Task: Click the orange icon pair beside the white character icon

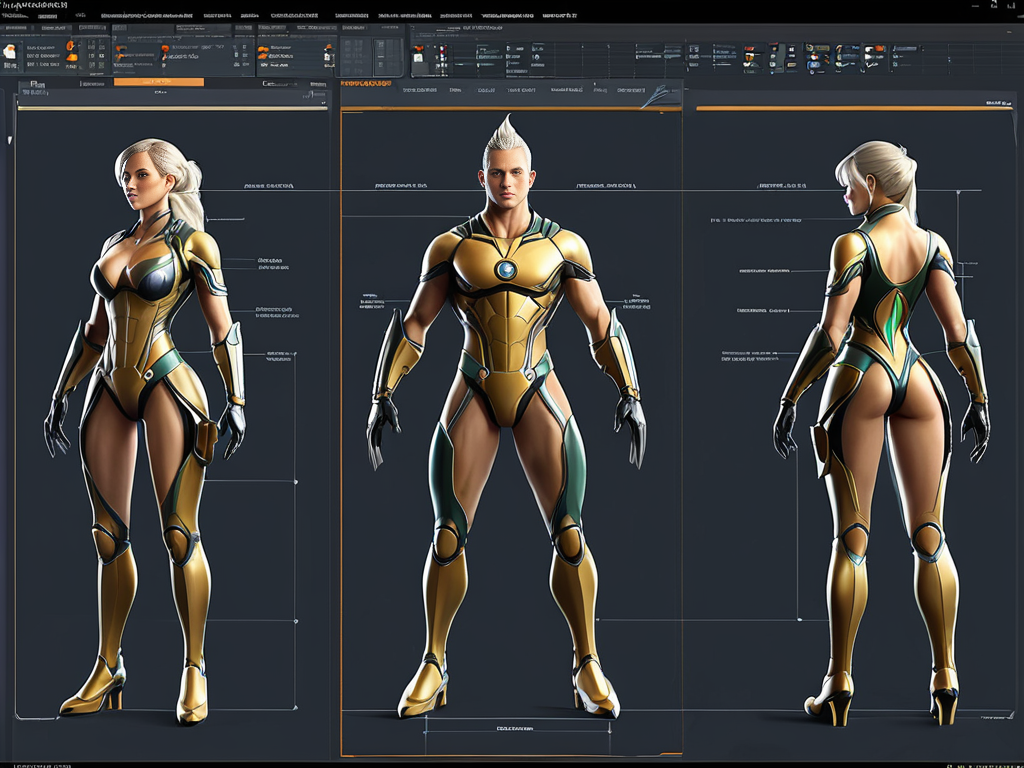Action: 71,52
